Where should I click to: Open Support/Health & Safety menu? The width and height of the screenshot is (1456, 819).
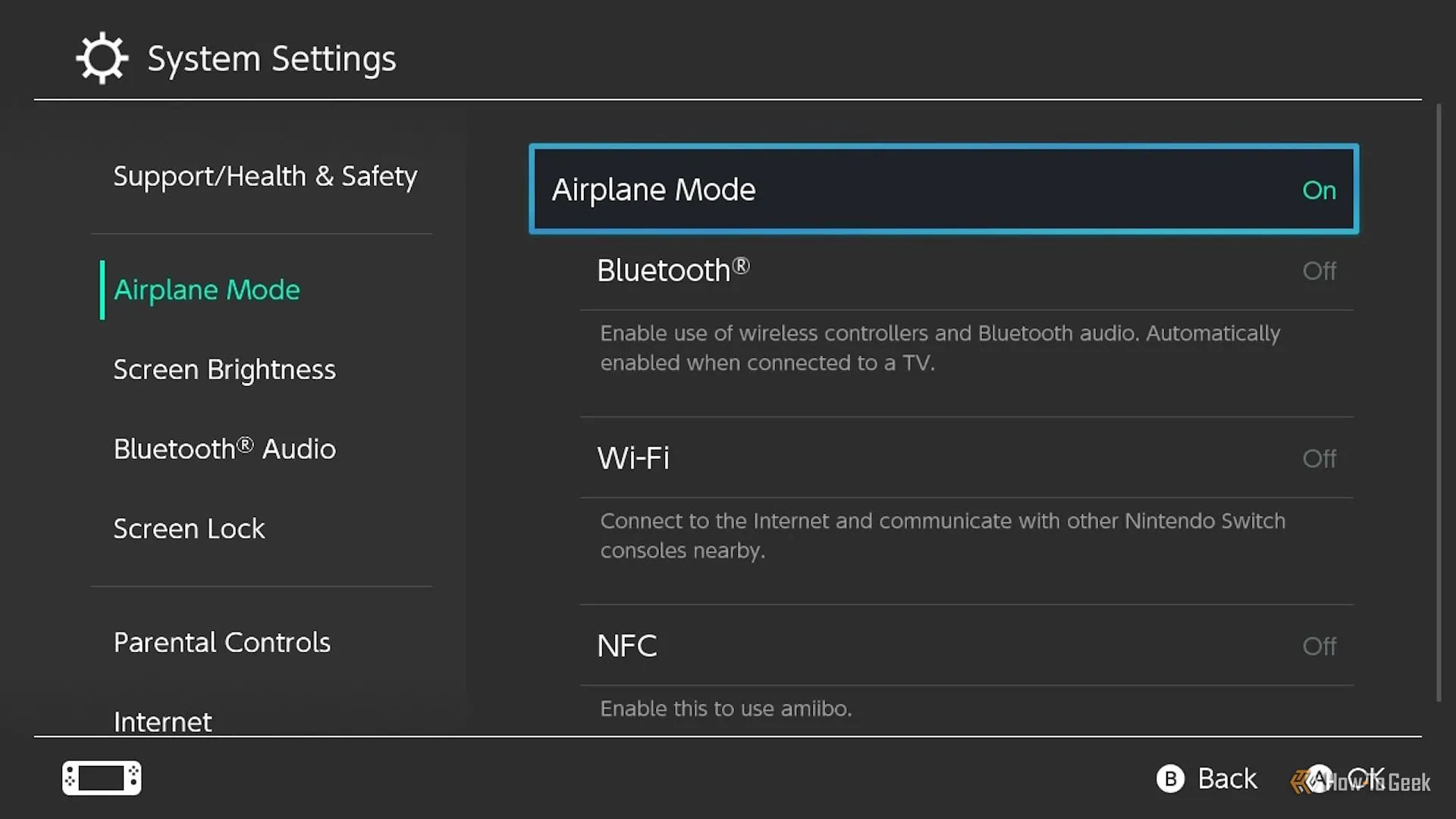(265, 177)
